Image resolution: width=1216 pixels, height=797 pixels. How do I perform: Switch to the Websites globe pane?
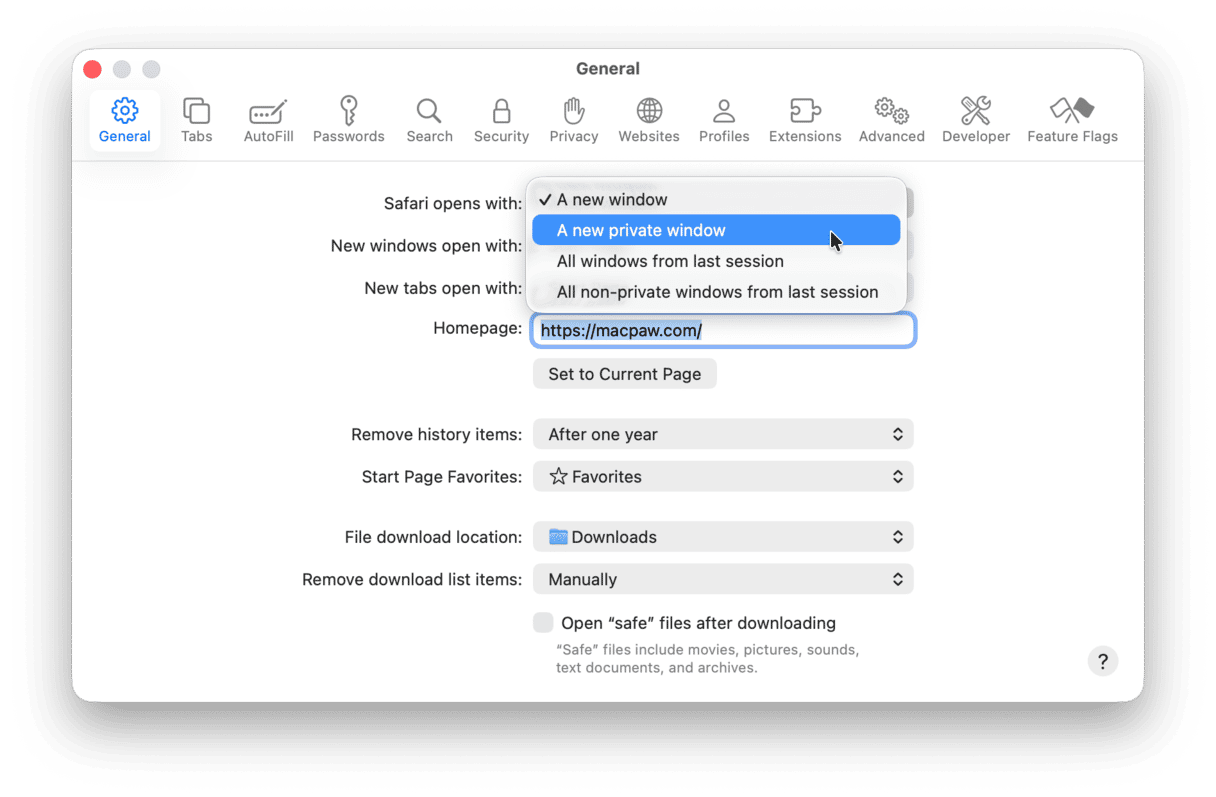648,120
